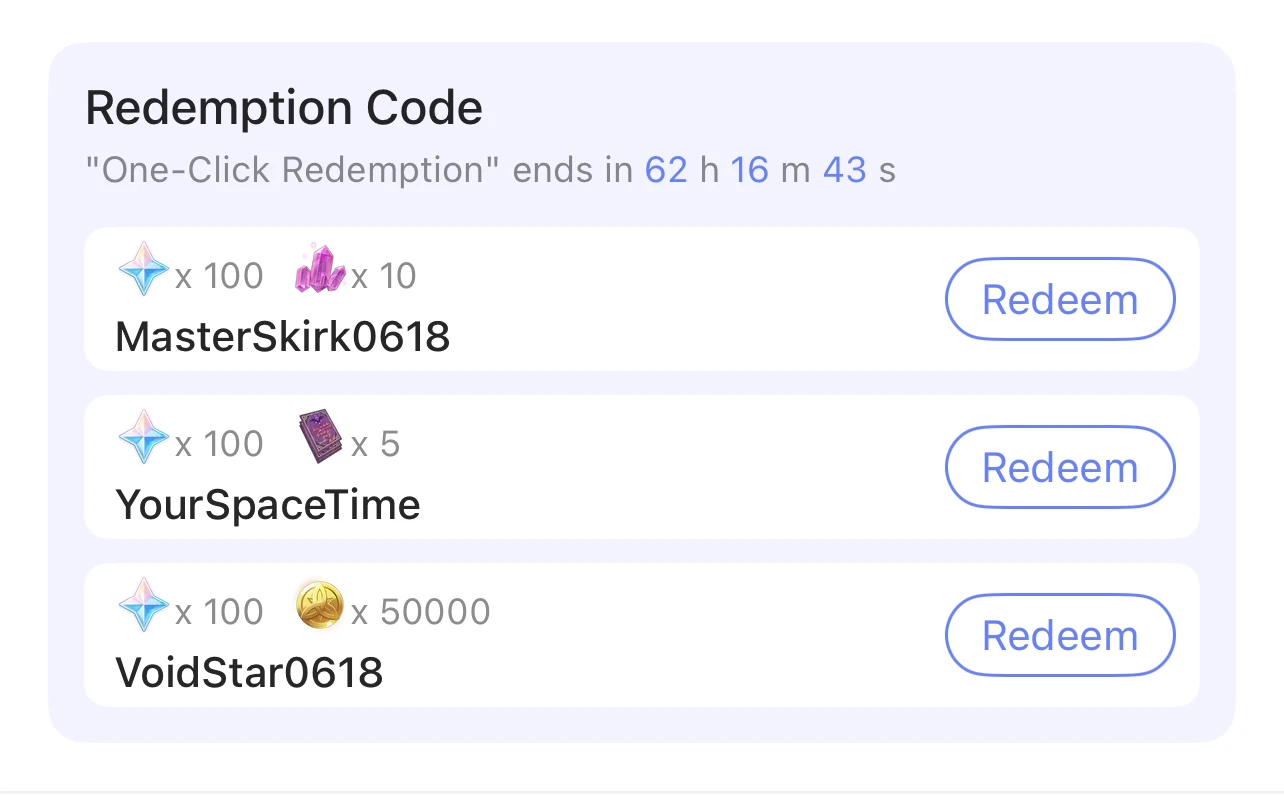This screenshot has height=804, width=1284.
Task: Redeem the code MasterSkirk0618
Action: click(1059, 299)
